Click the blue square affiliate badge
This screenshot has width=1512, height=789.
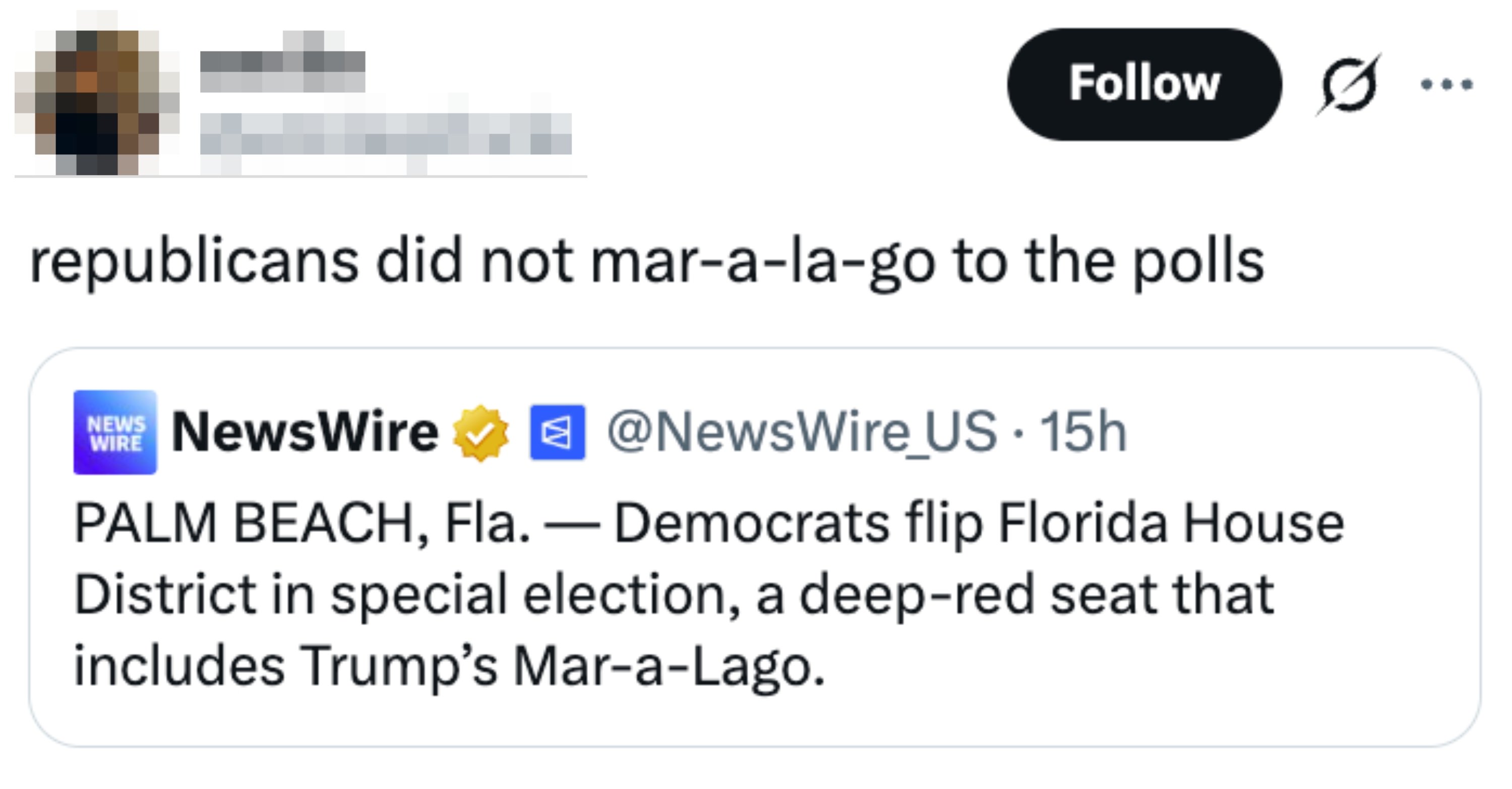point(557,432)
